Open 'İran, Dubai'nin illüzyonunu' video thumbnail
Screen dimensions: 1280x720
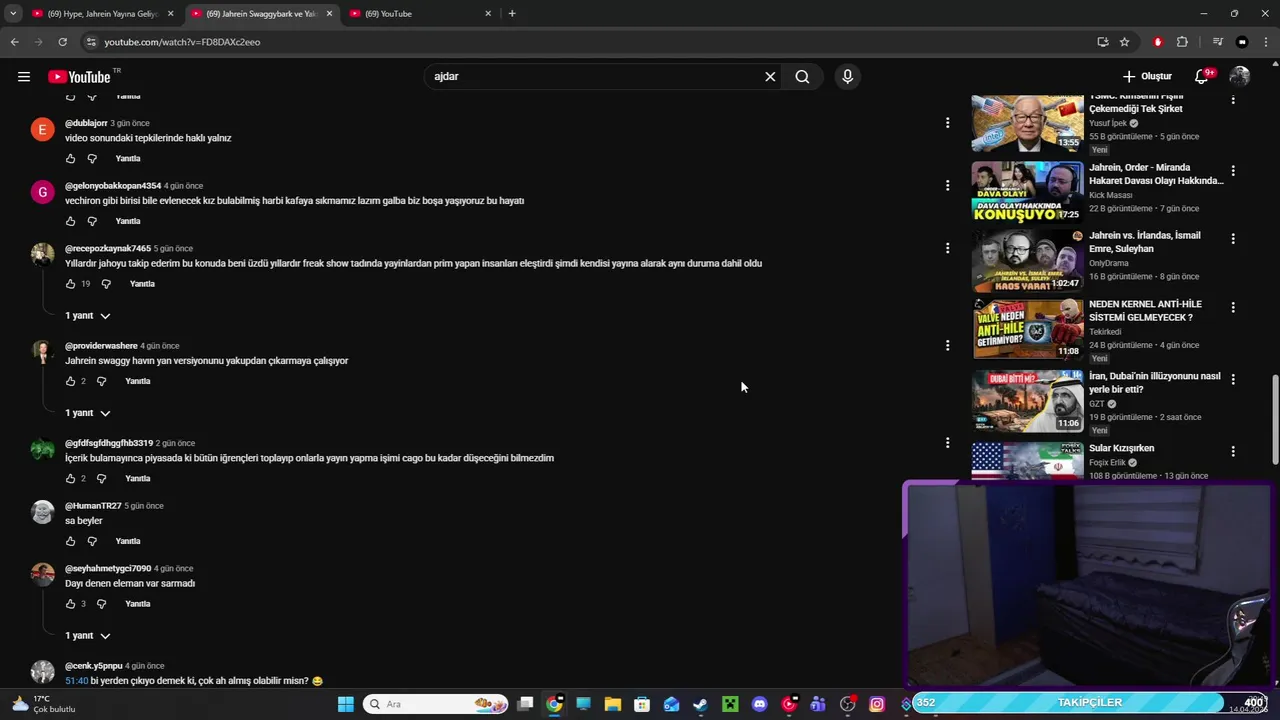1027,401
